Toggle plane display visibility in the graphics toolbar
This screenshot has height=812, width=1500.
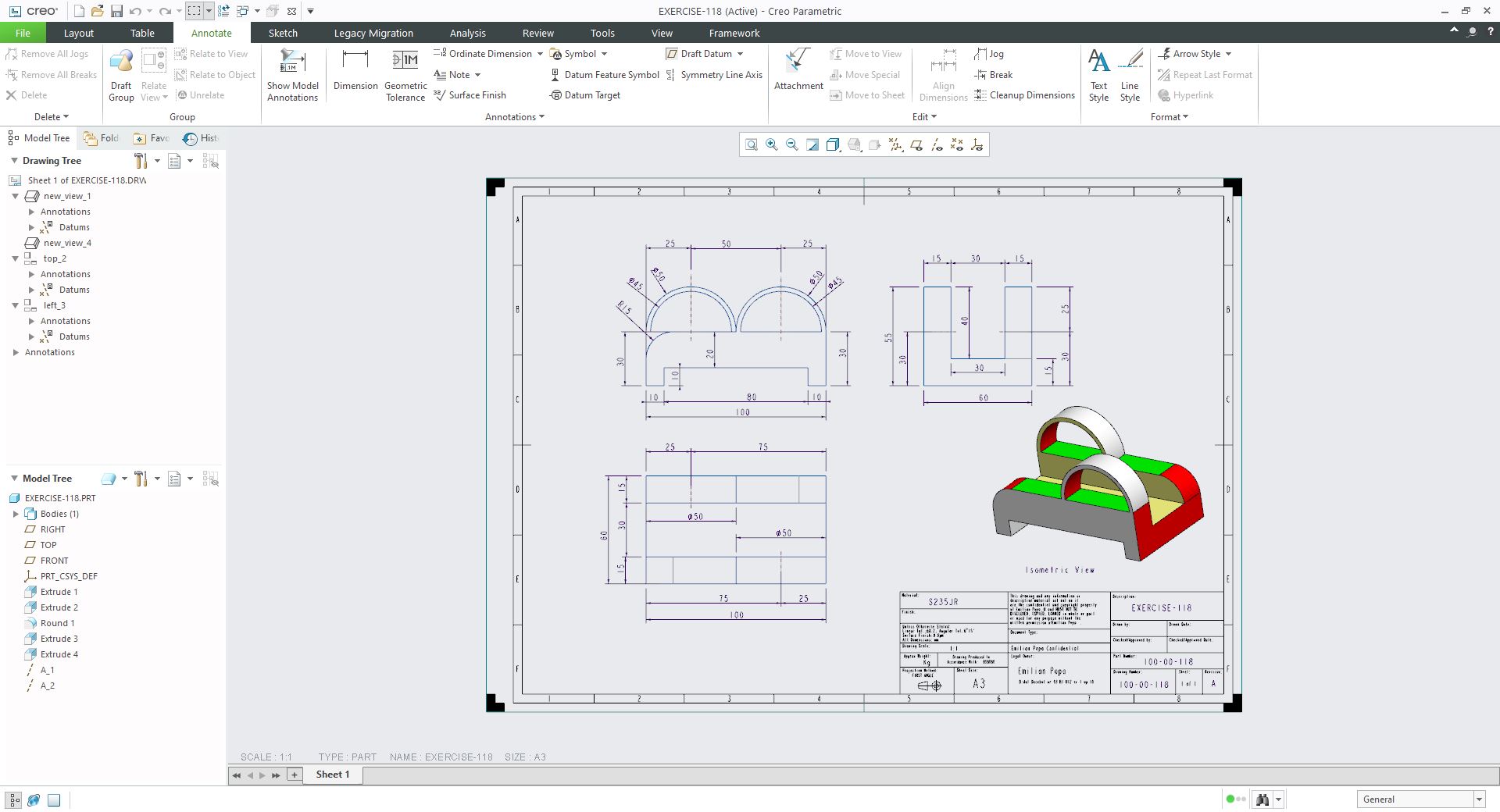916,144
